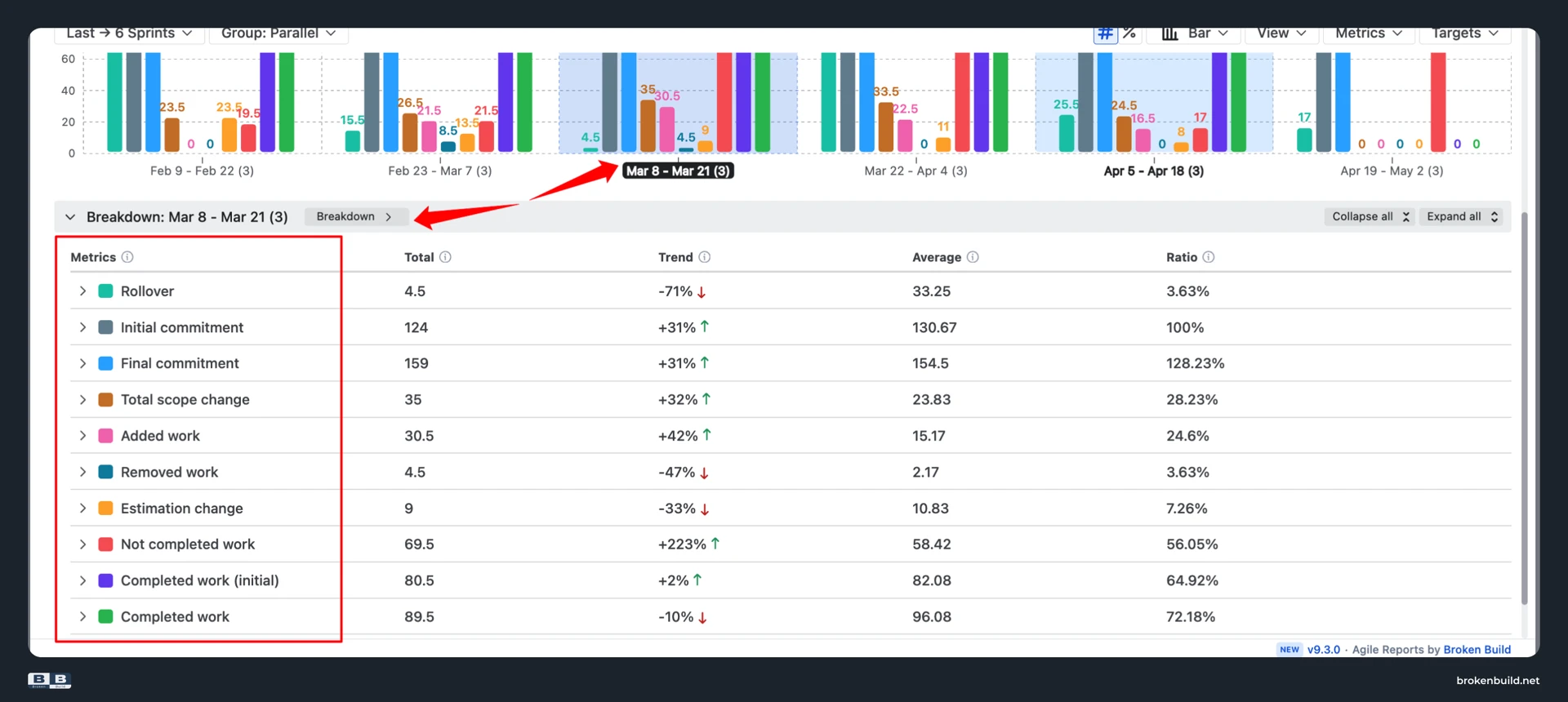Select the Mar 22 - Apr 4 (3) sprint label
The image size is (1568, 702).
(x=915, y=171)
